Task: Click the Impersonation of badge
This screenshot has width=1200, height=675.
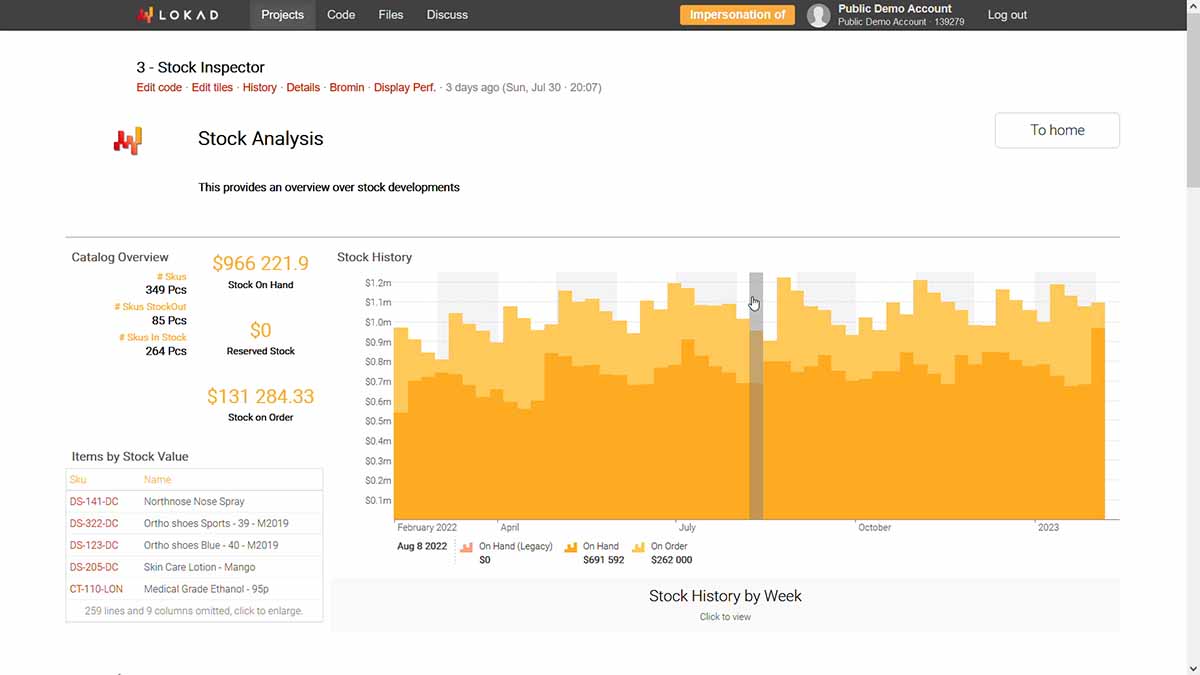Action: click(x=737, y=15)
